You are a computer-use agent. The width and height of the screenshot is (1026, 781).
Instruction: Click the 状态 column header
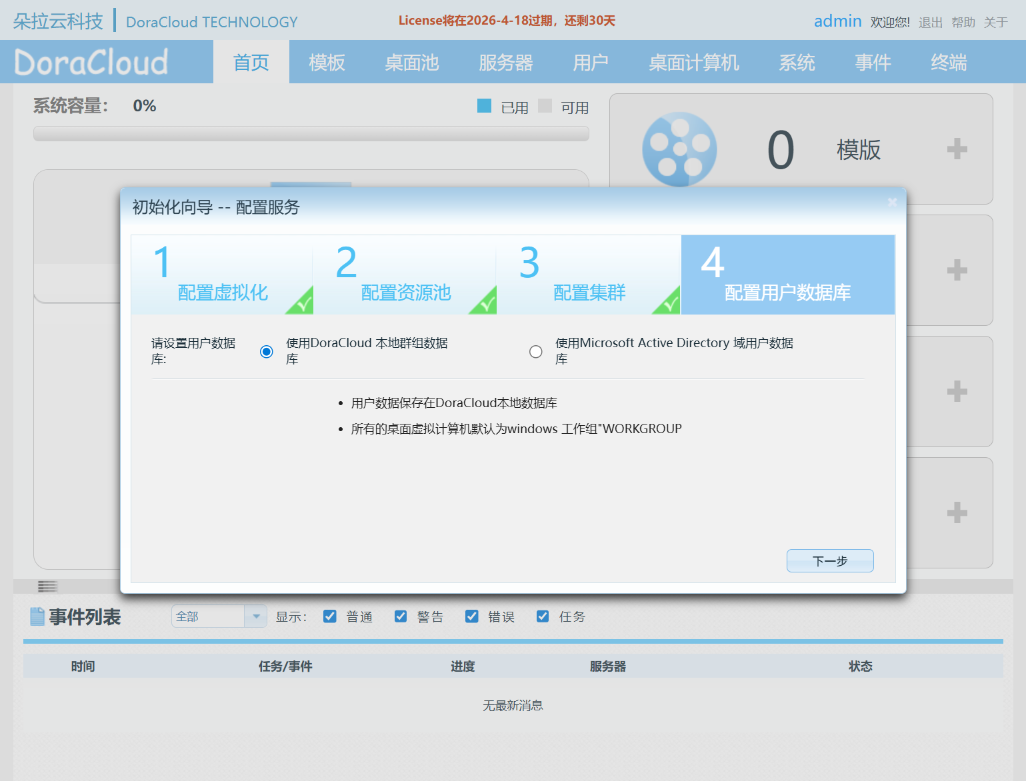click(x=860, y=666)
